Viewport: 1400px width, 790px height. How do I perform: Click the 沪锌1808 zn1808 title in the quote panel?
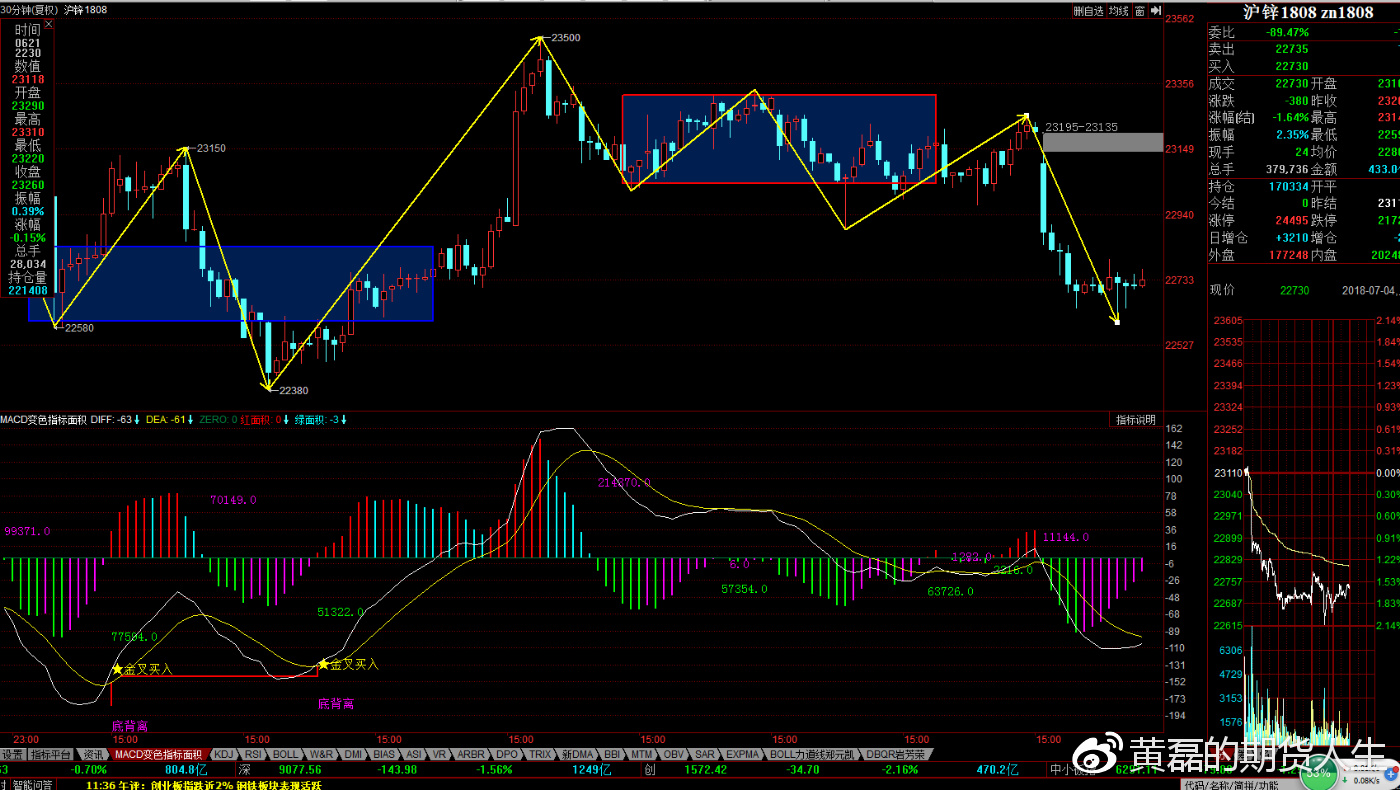(1307, 12)
